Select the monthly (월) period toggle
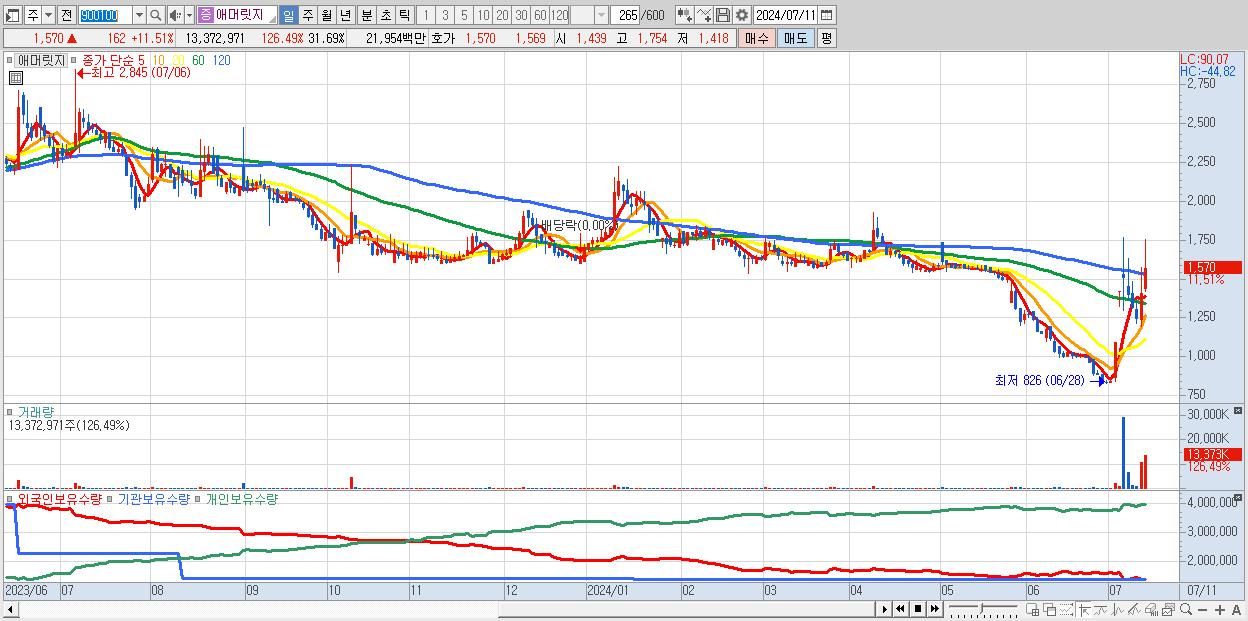 pos(326,16)
